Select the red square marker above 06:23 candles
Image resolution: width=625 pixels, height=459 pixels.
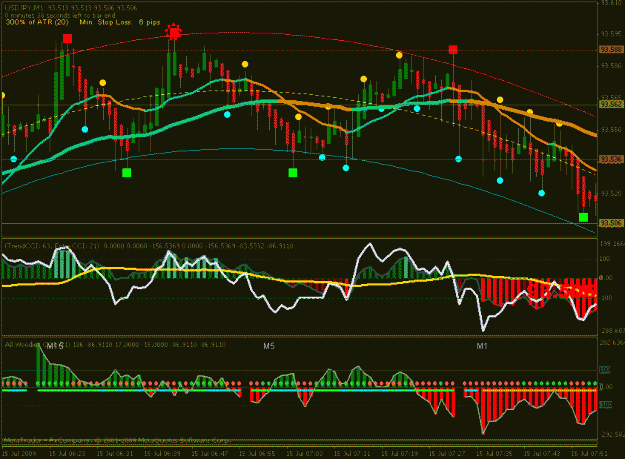point(67,39)
